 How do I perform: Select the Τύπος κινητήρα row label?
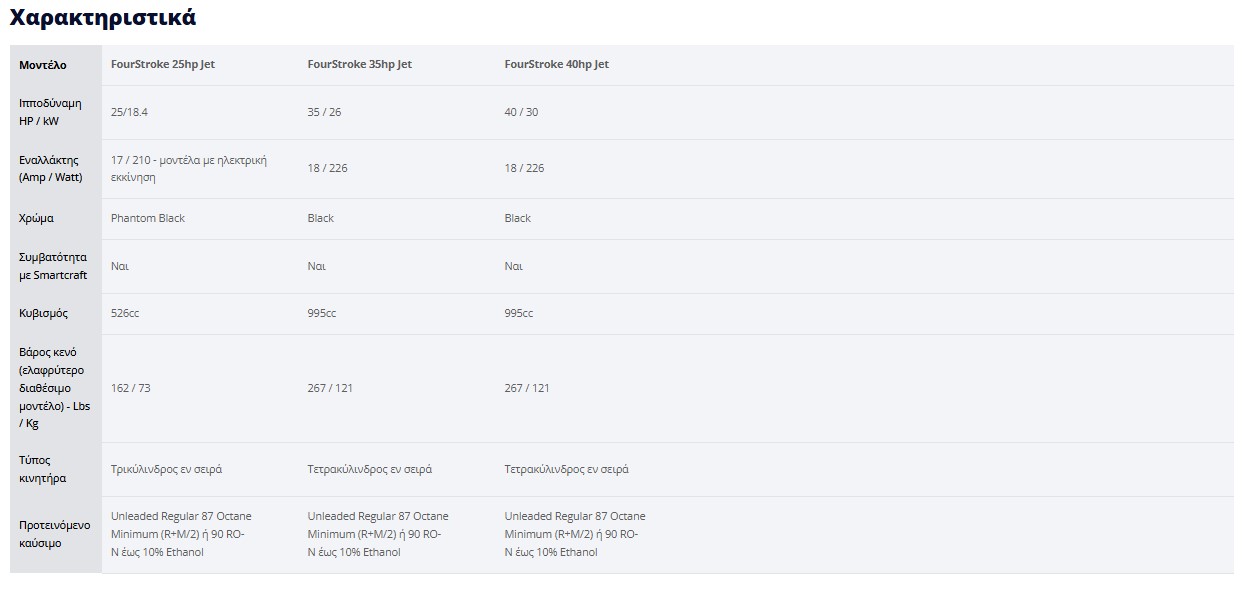[x=43, y=470]
